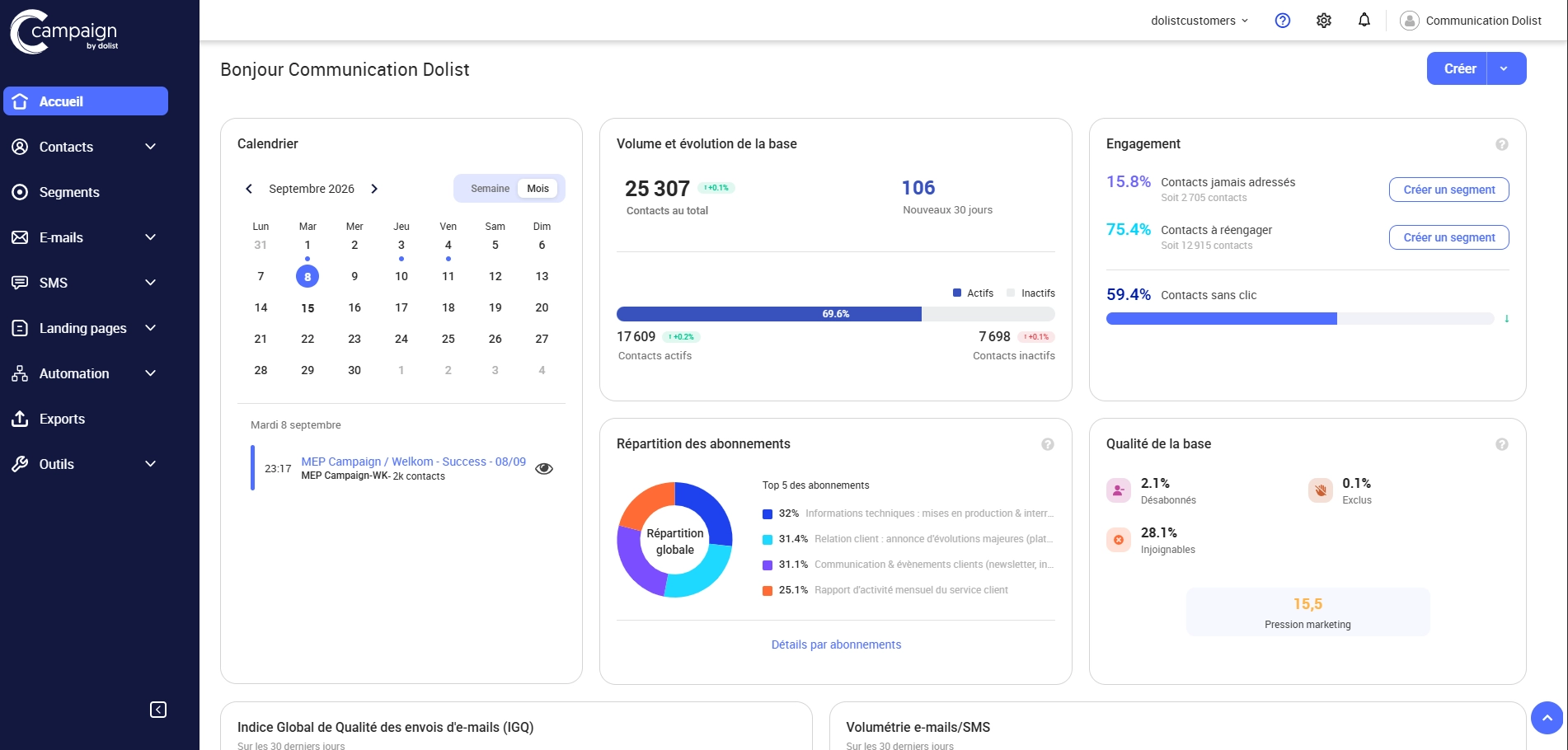Click the Exclus hand icon
This screenshot has height=750, width=1568.
(x=1321, y=490)
